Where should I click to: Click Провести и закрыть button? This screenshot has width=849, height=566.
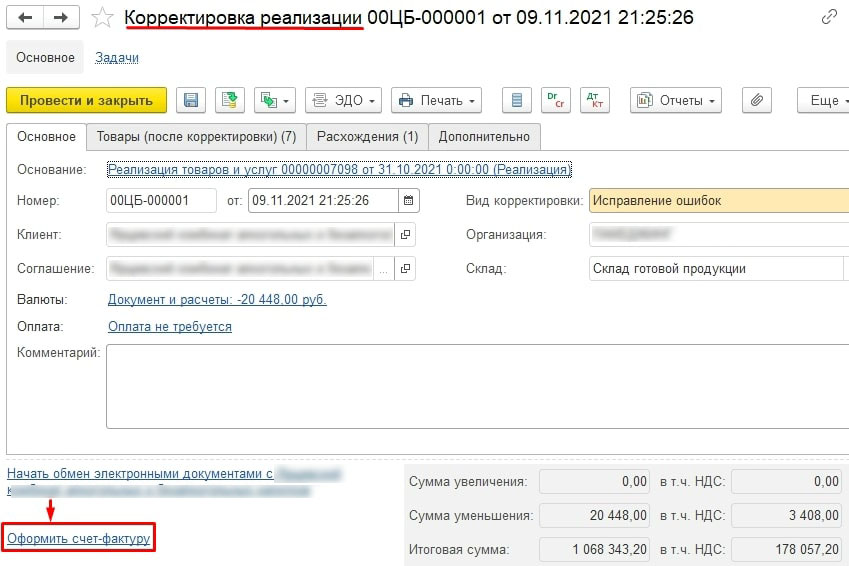[86, 100]
